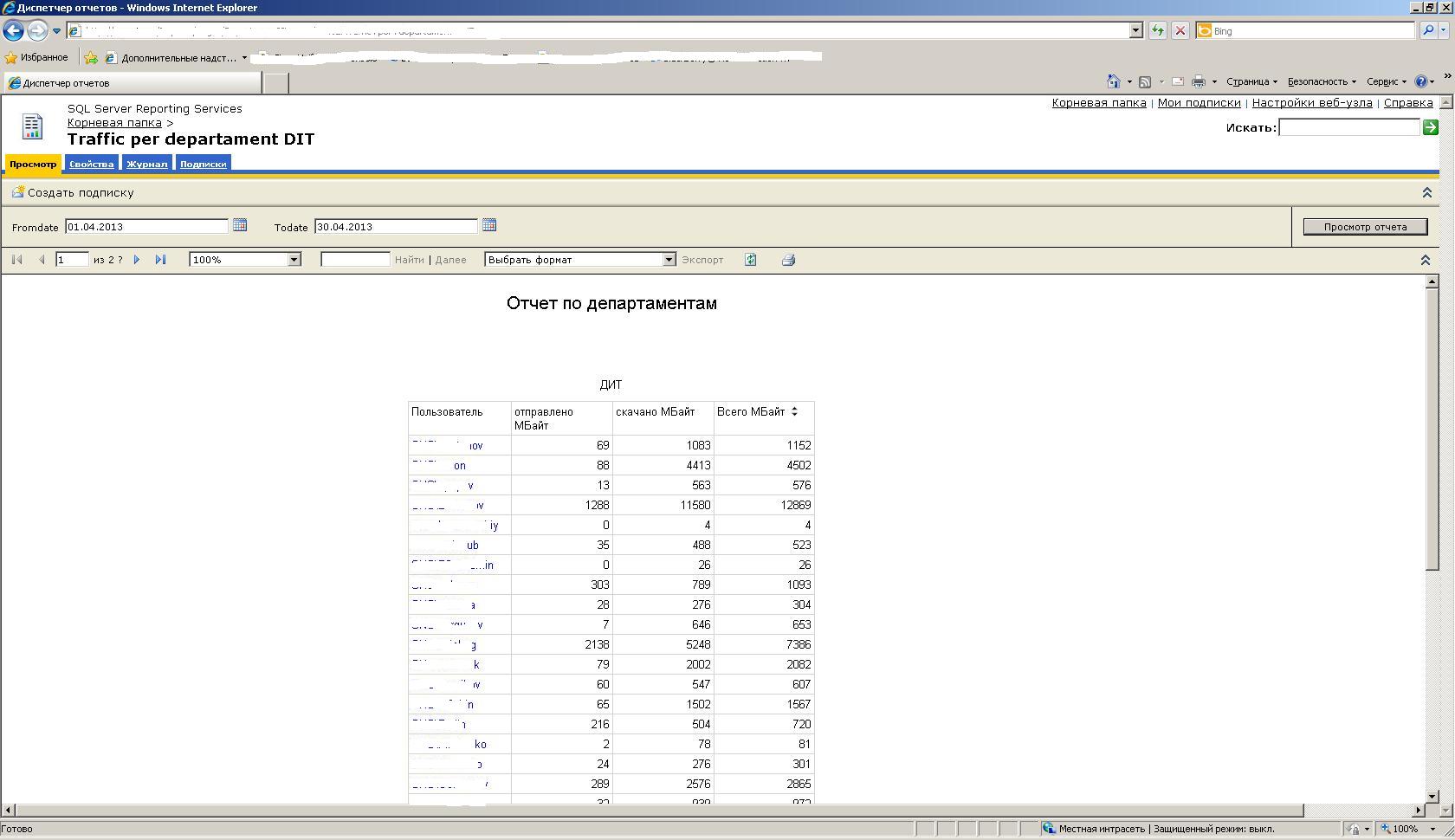
Task: Print the report using the printer icon
Action: point(788,259)
